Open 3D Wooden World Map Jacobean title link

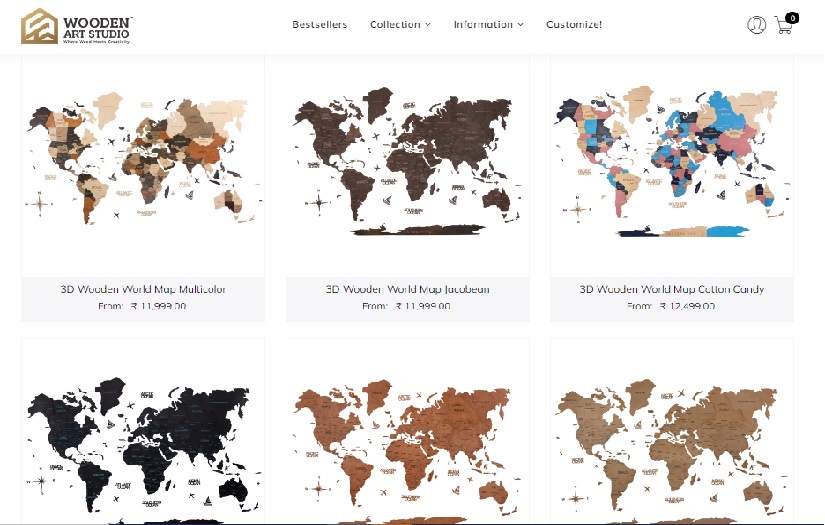[x=408, y=289]
